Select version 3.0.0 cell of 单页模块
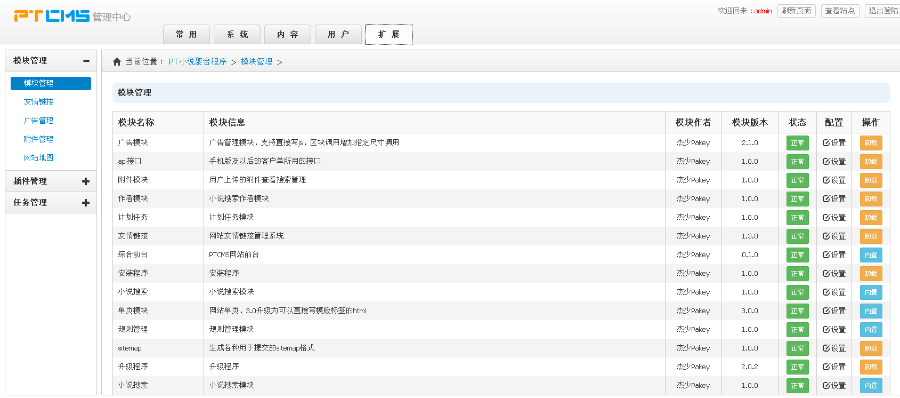900x398 pixels. pyautogui.click(x=750, y=311)
